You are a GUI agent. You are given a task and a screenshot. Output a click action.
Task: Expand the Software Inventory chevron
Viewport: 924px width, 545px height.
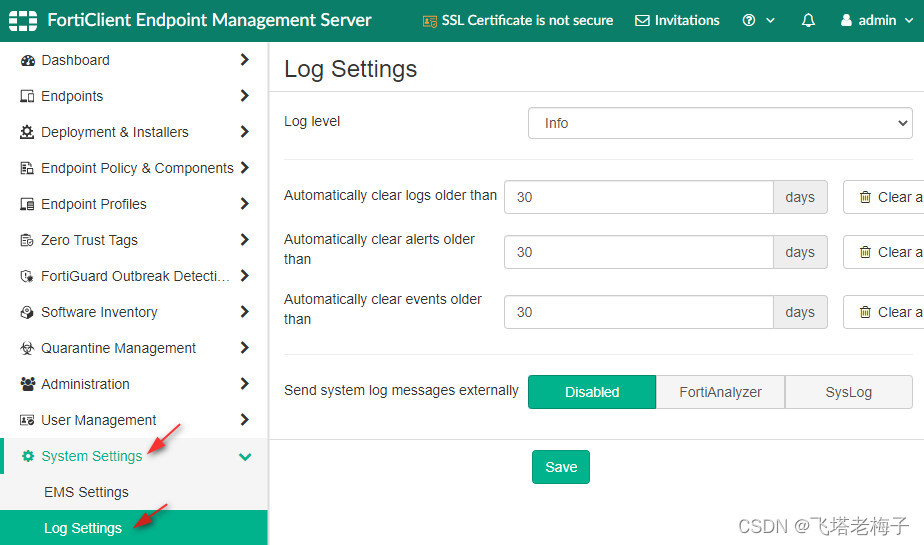click(245, 311)
